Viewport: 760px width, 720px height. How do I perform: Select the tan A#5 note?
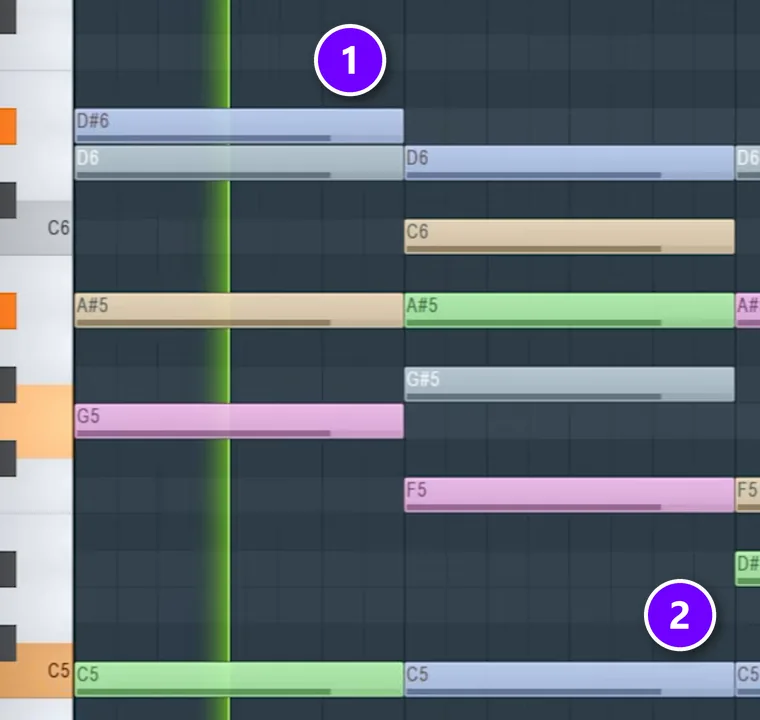click(x=238, y=310)
